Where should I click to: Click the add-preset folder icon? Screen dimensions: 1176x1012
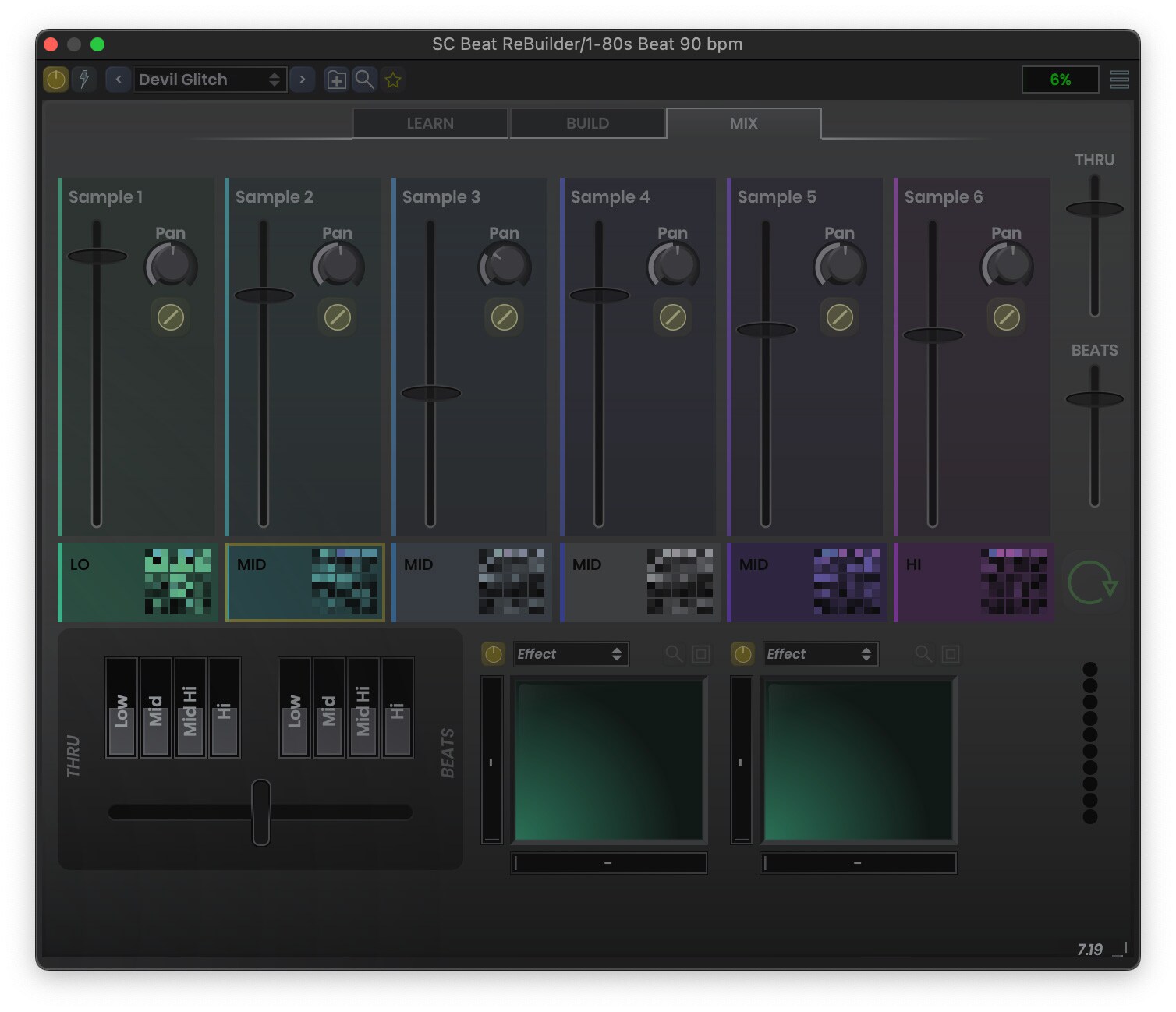coord(336,79)
